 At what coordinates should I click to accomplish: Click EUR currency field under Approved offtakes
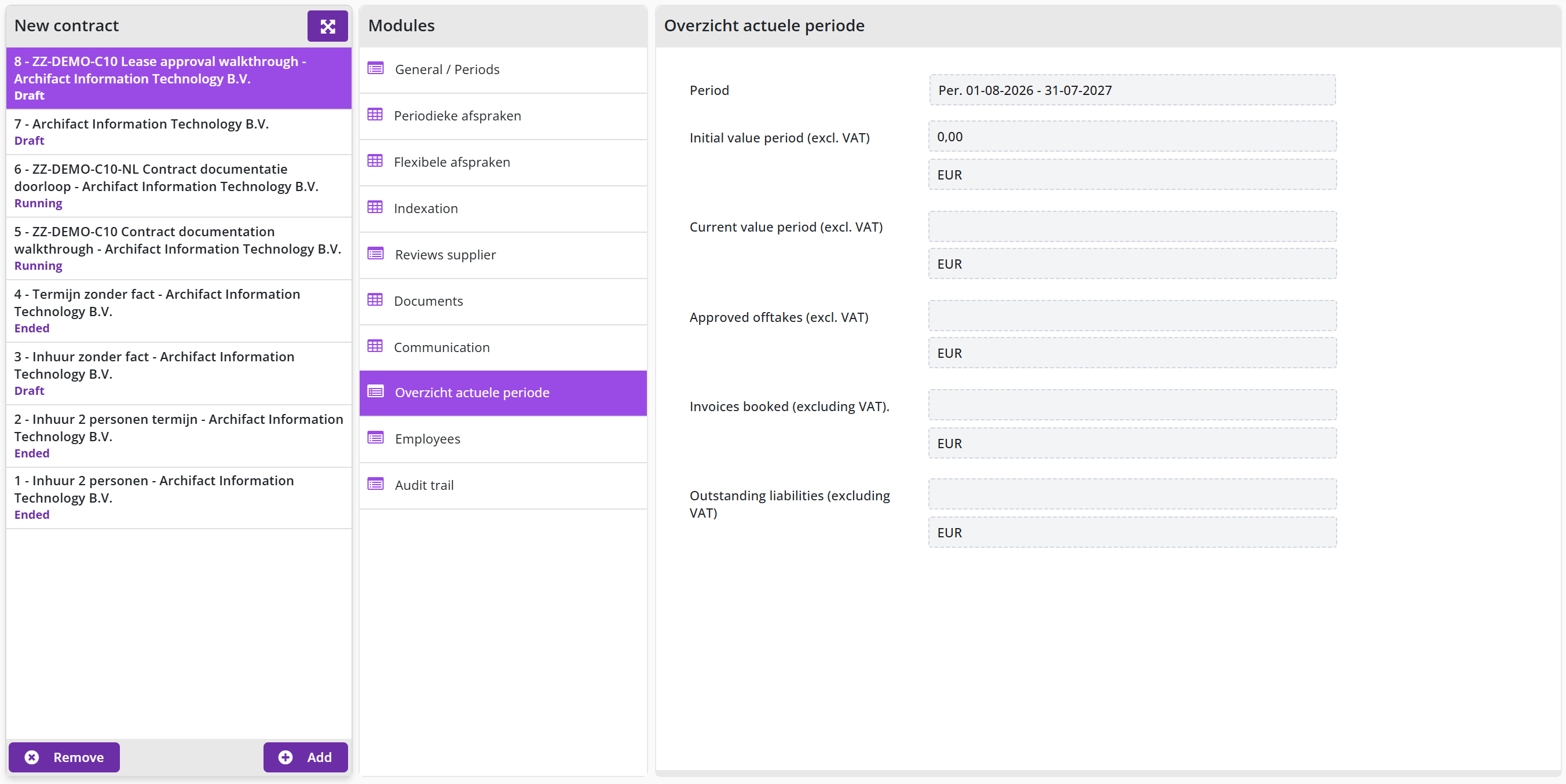click(x=1132, y=353)
